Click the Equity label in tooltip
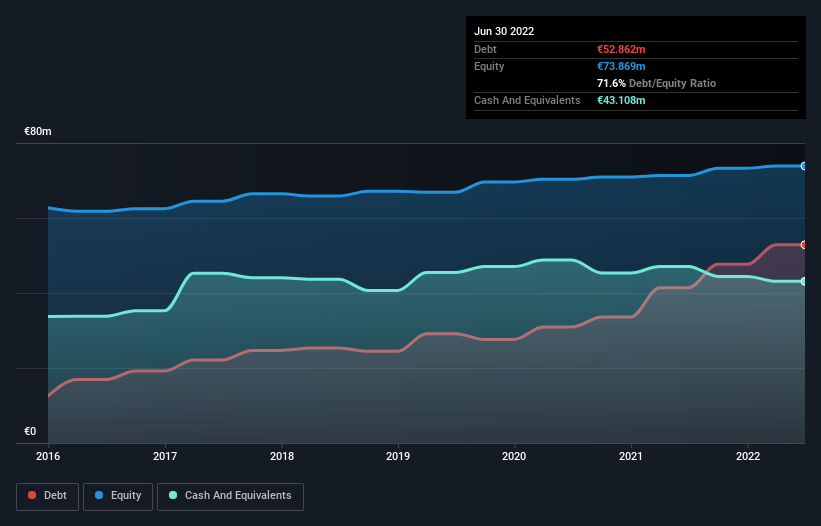Screen dimensions: 821x526 pyautogui.click(x=489, y=66)
